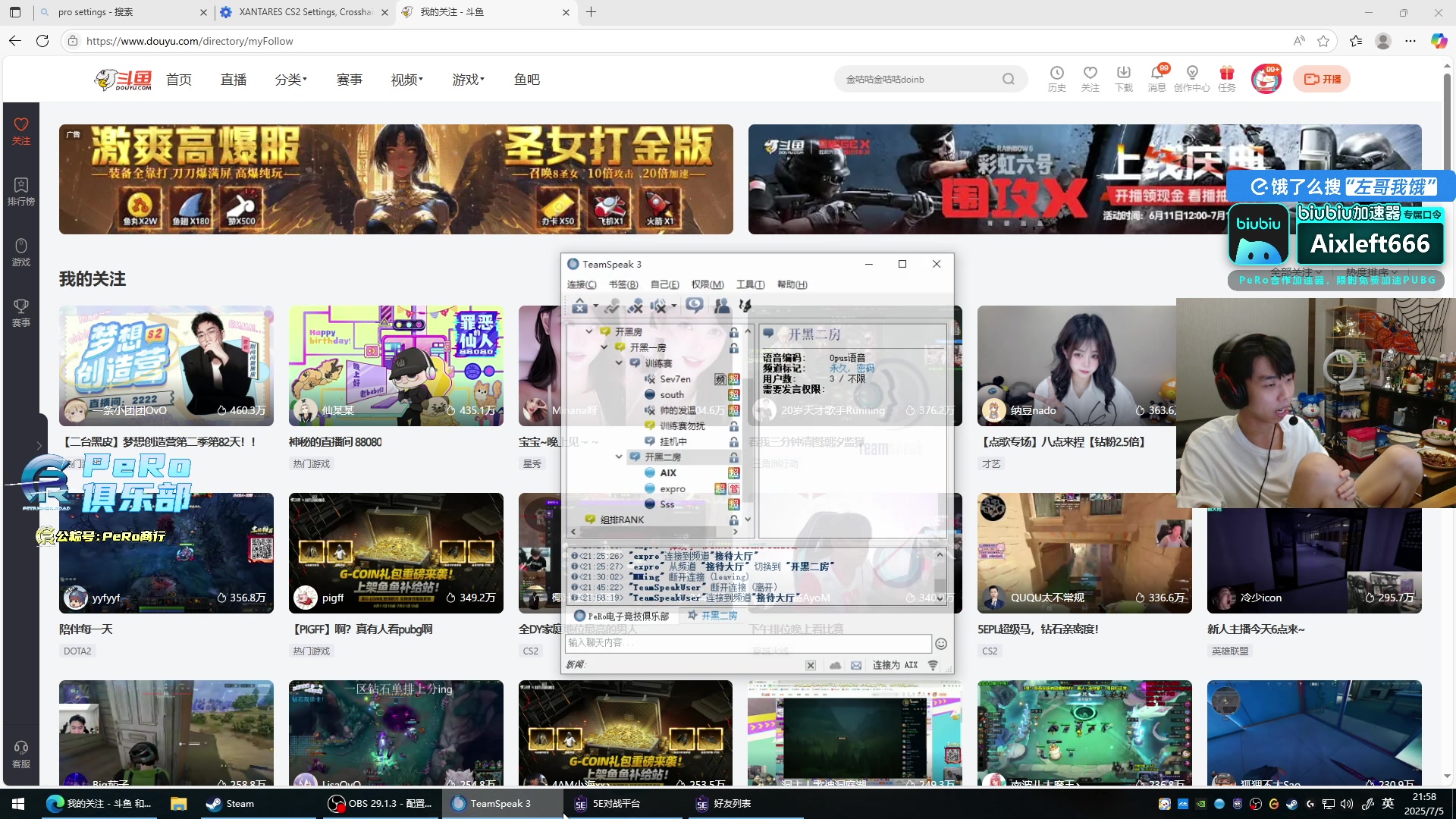Click Douyu search magnifier icon

[1008, 79]
